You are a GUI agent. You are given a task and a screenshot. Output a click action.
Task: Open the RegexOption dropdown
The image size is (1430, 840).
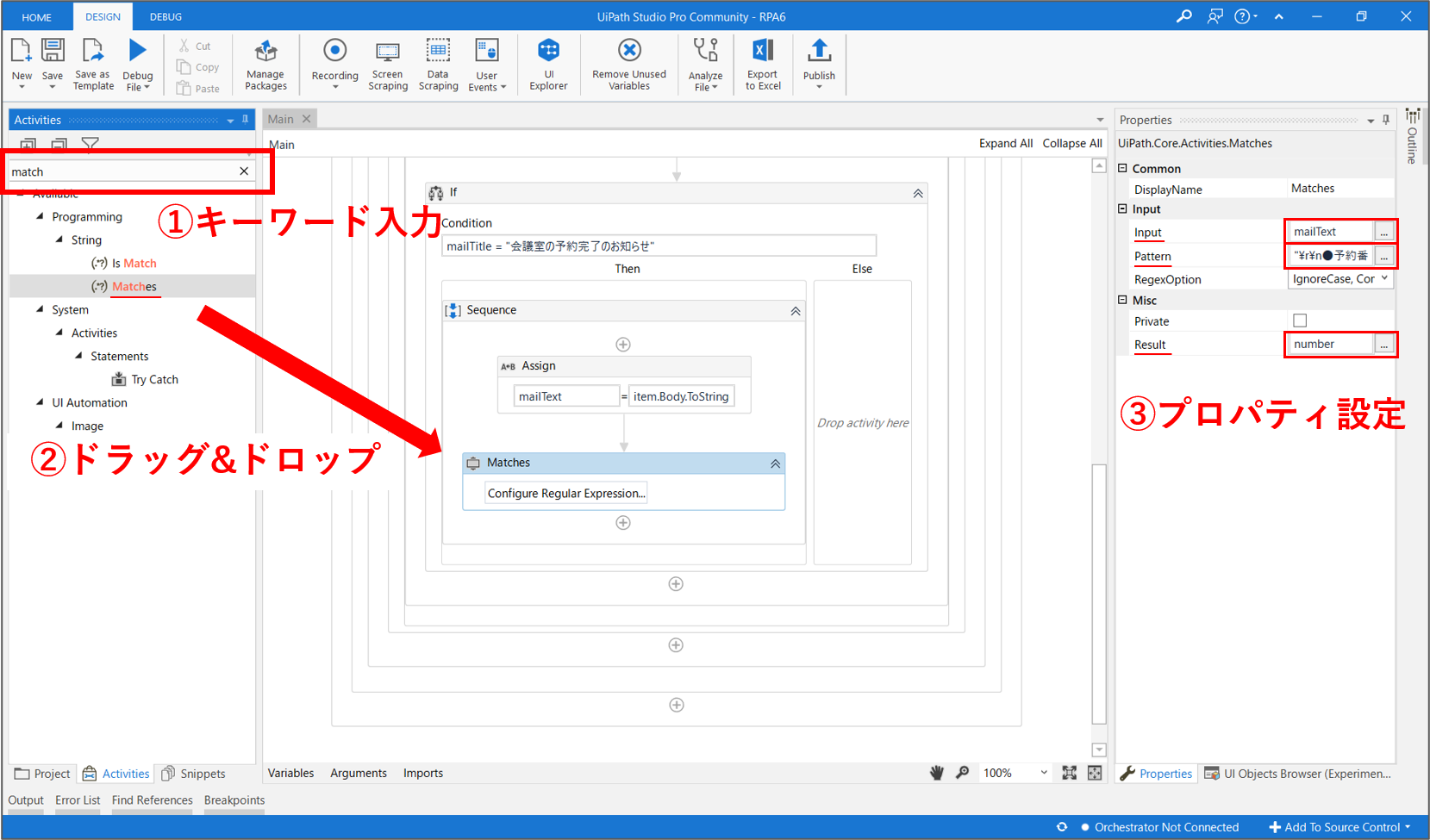point(1384,279)
